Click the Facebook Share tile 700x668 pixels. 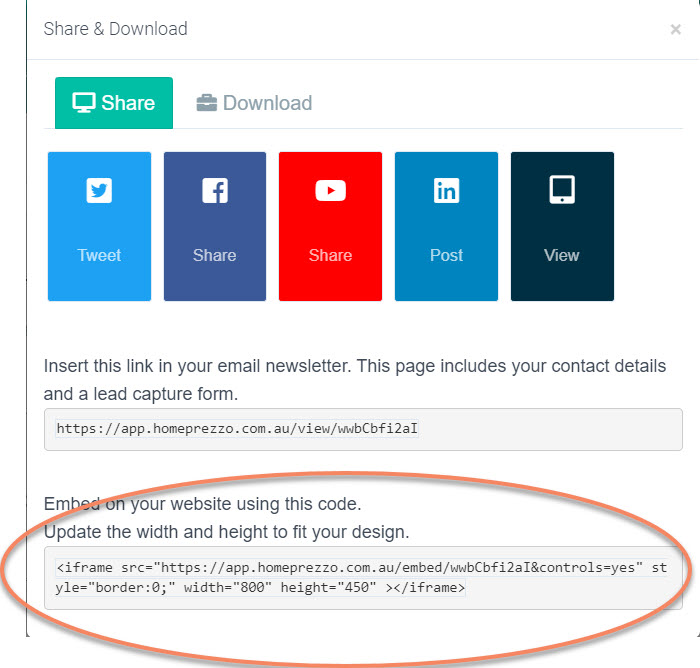point(215,226)
